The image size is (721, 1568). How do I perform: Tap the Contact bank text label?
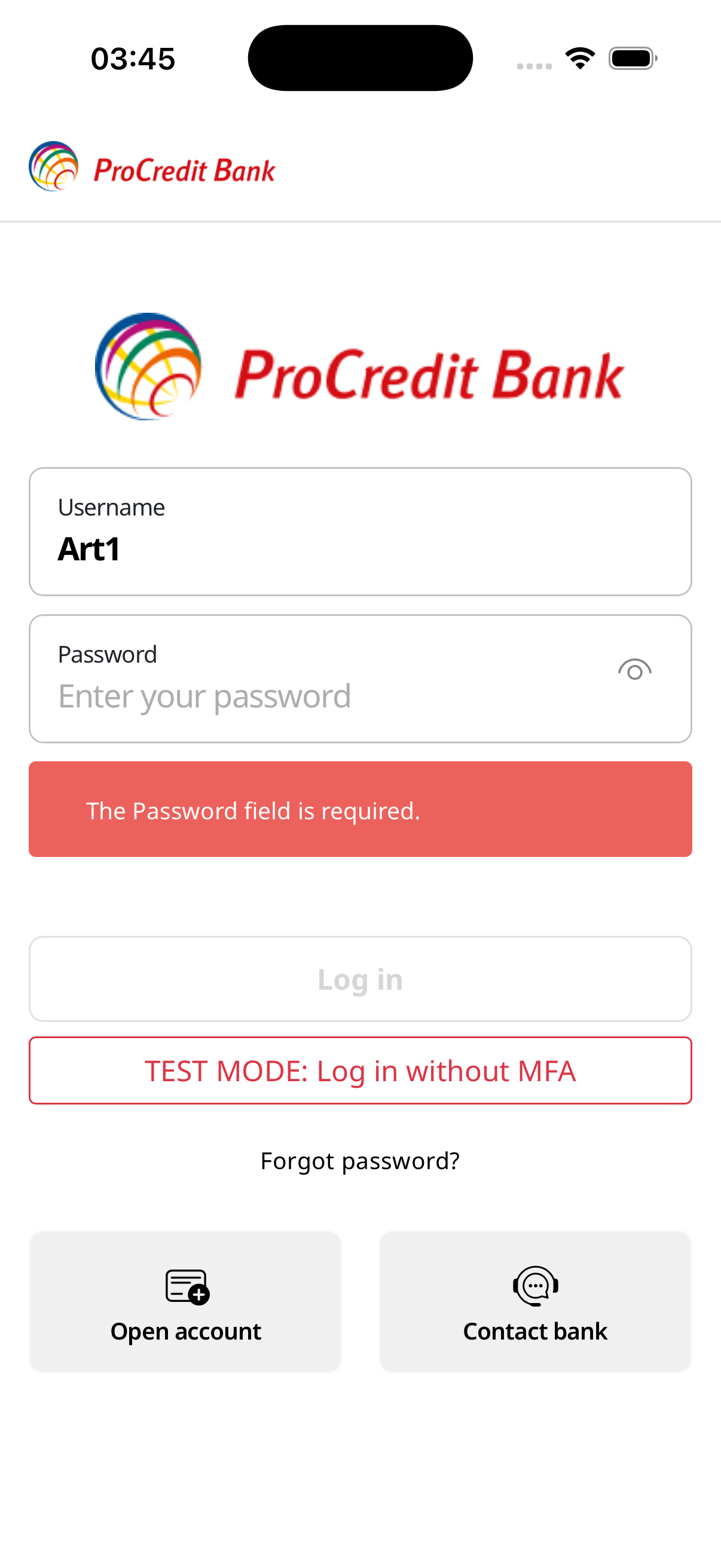535,1331
